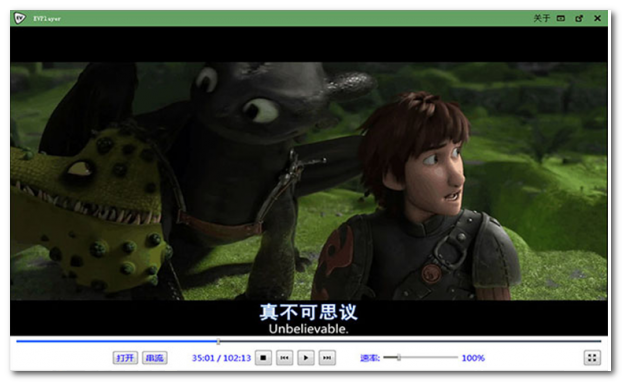
Task: Click the seek bar progress handle
Action: 218,341
